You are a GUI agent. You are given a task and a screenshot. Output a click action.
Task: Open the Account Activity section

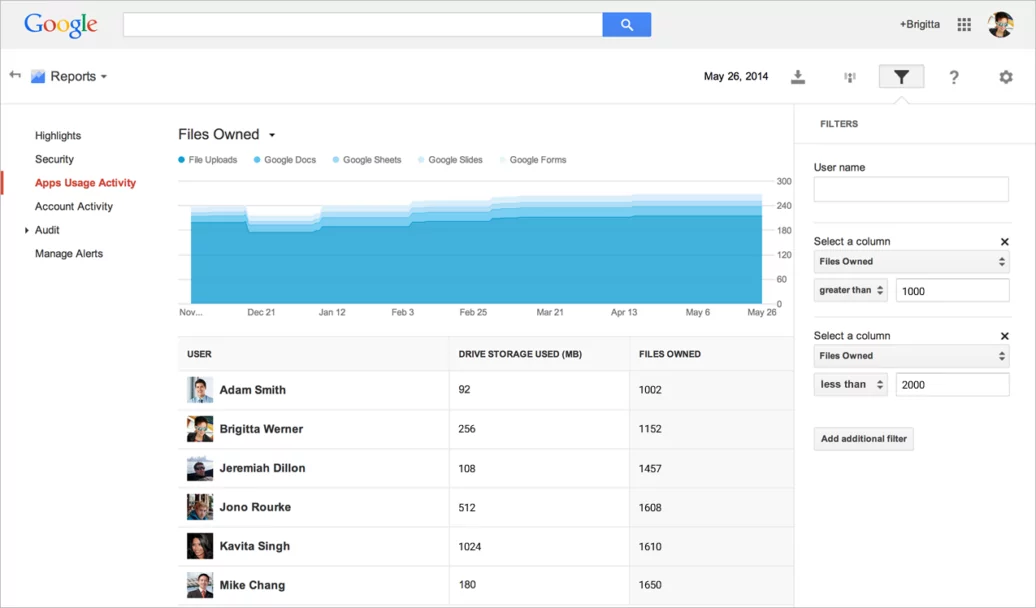tap(74, 206)
